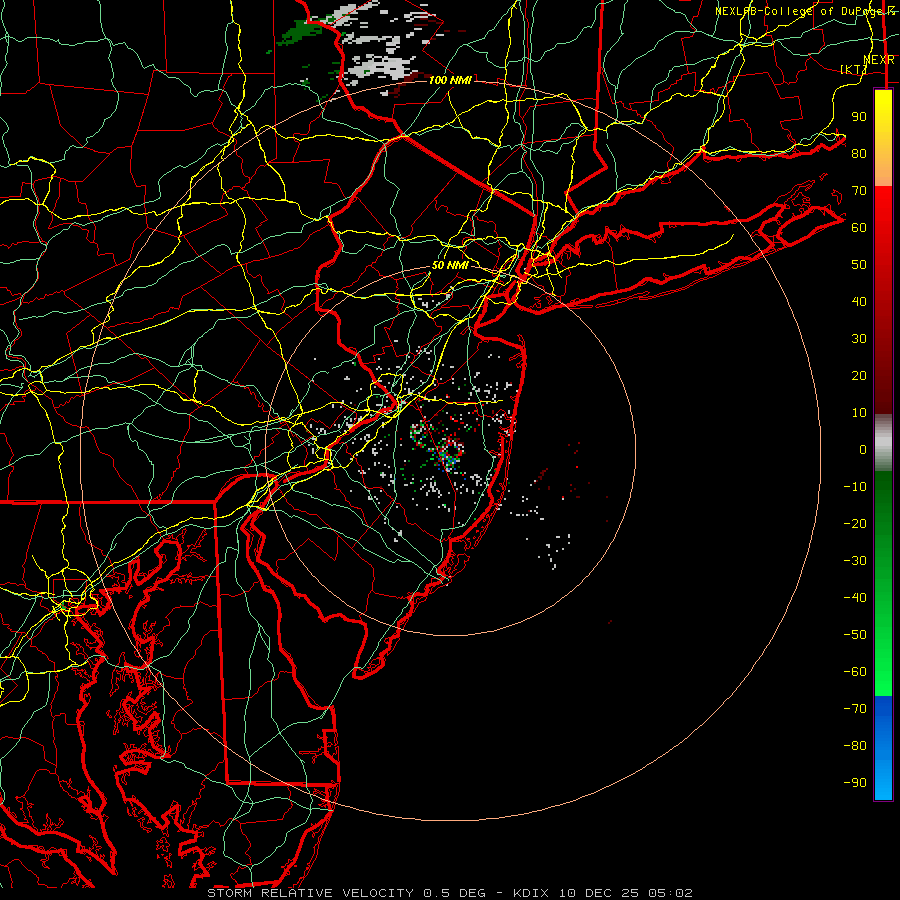Click the -60 value on the velocity scale
Screen dimensions: 900x900
pos(855,672)
